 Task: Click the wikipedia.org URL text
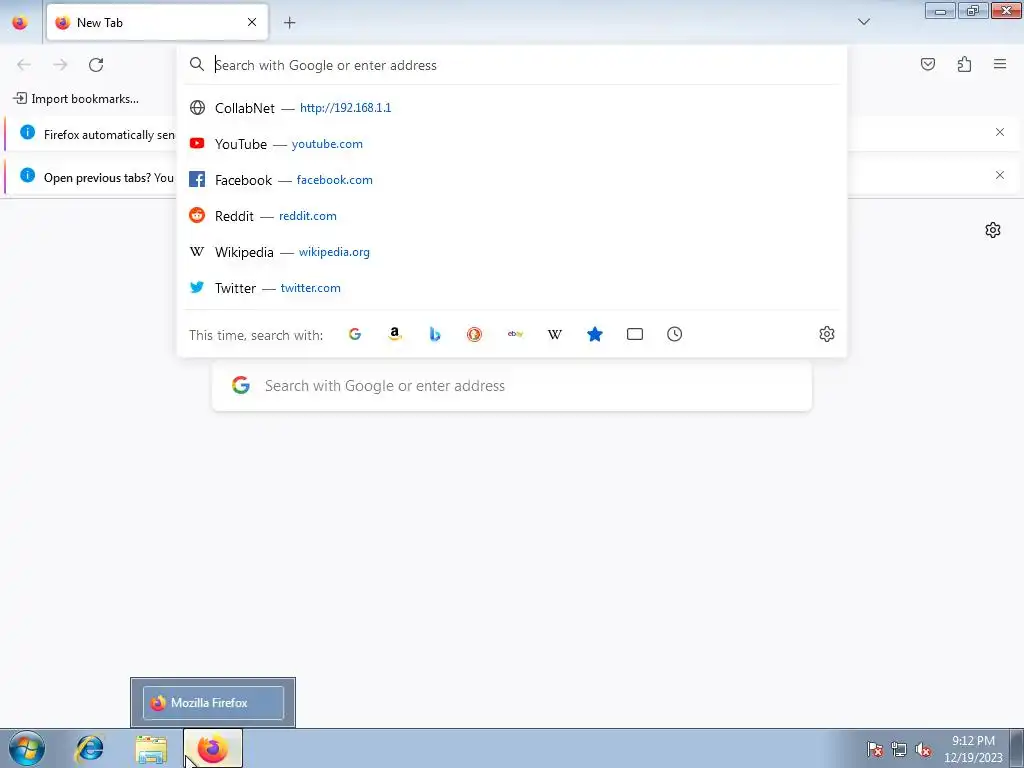pos(334,251)
